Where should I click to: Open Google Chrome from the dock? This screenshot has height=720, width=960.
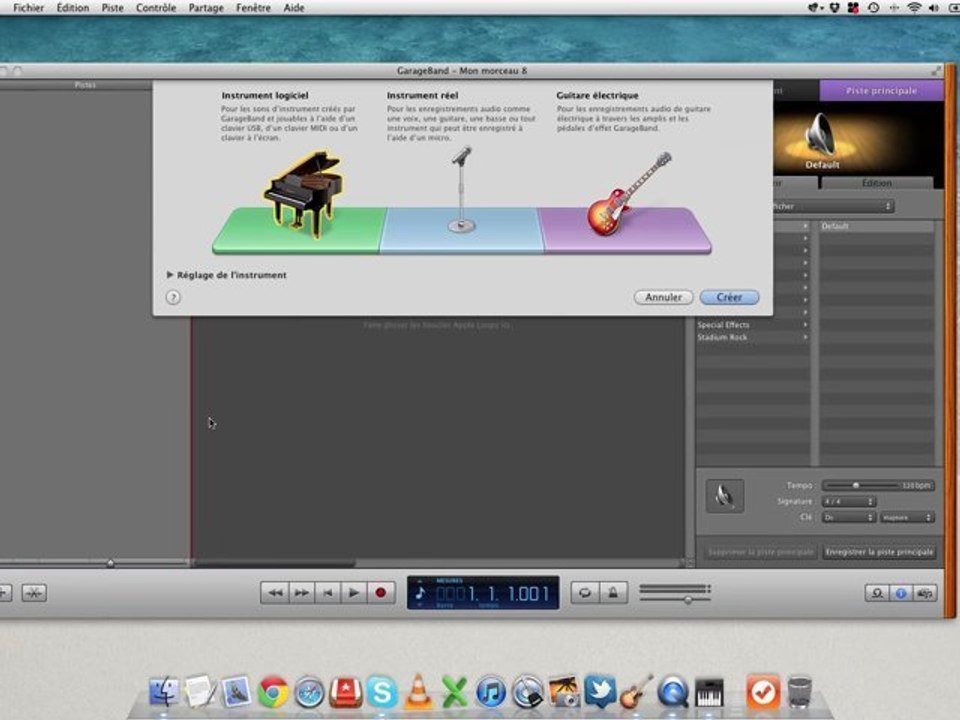pos(273,692)
